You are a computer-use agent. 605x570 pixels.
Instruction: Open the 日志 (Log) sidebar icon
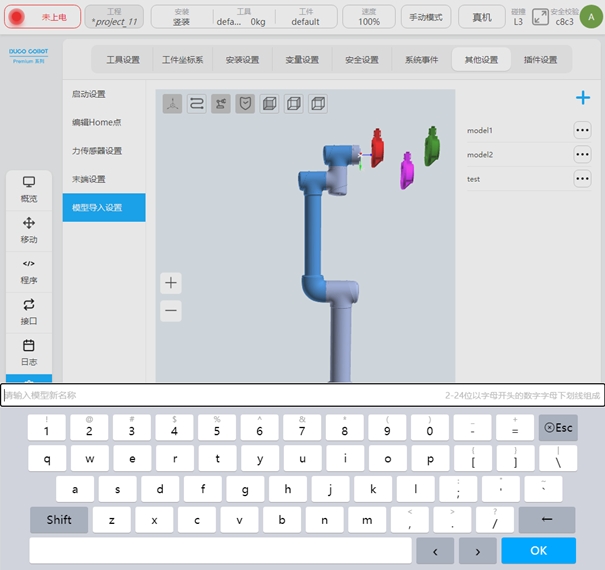(x=29, y=352)
